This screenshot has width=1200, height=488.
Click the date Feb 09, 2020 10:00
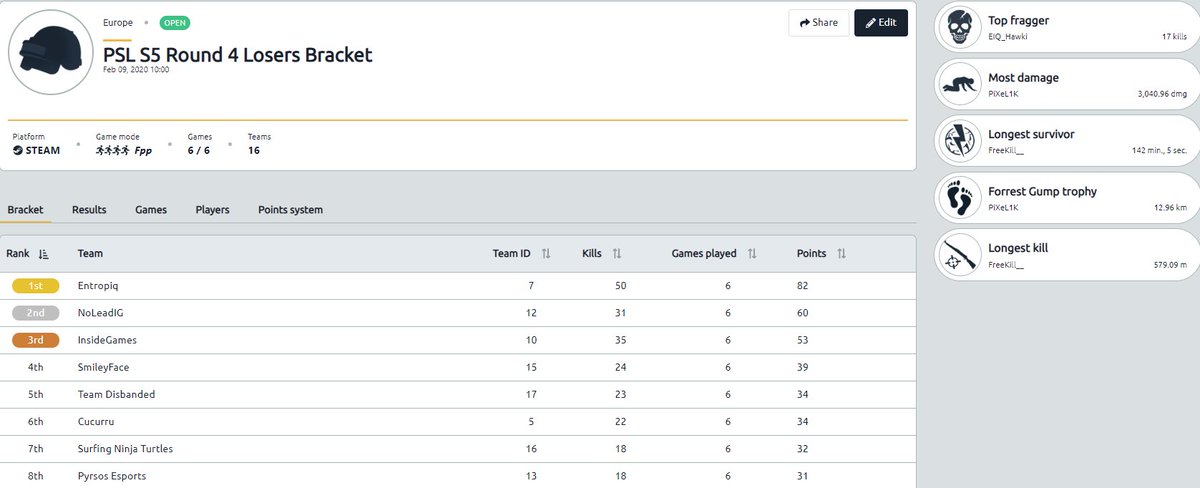(136, 70)
